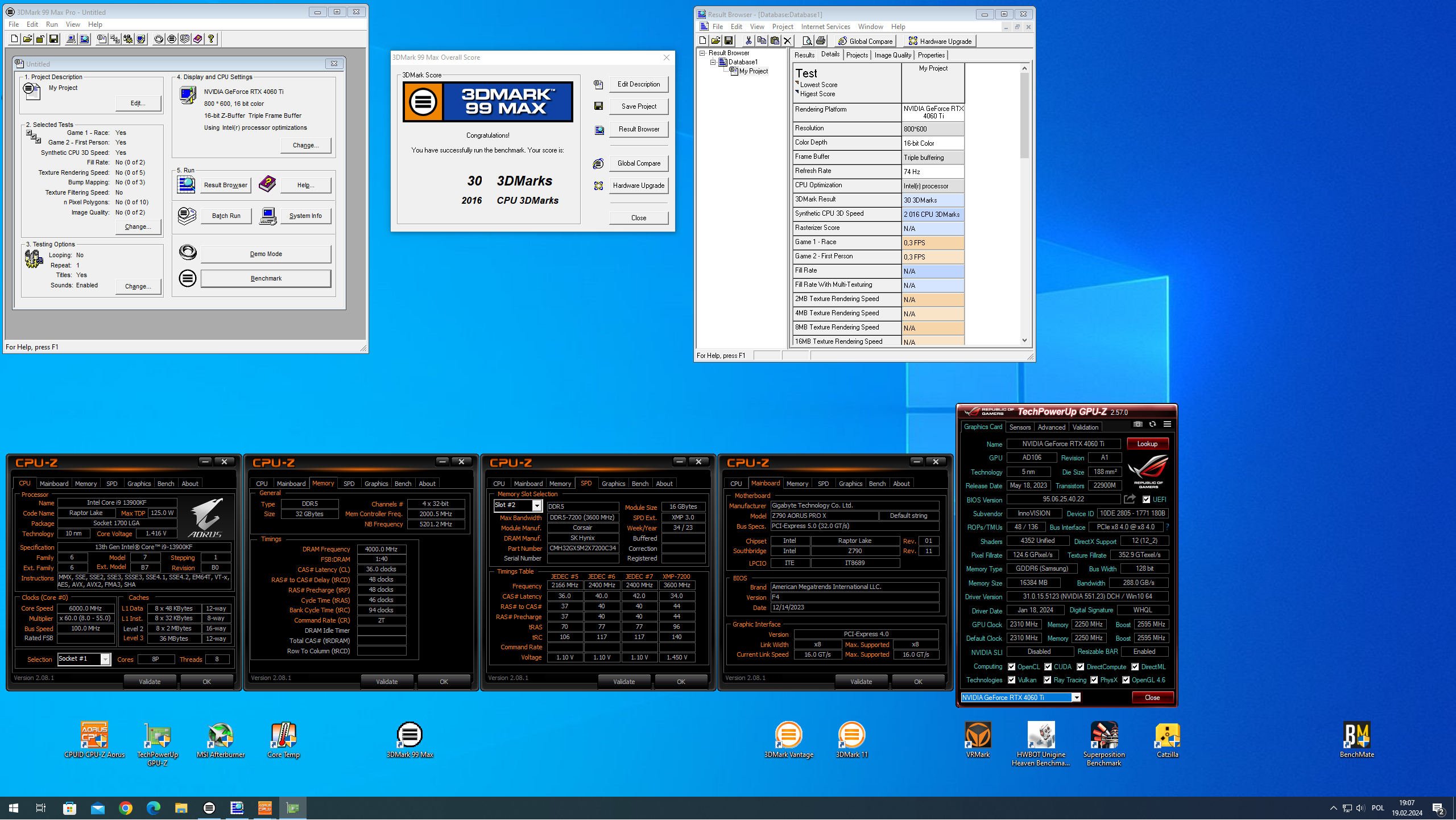Click Batch Run in the 3DMark Run section

click(226, 216)
